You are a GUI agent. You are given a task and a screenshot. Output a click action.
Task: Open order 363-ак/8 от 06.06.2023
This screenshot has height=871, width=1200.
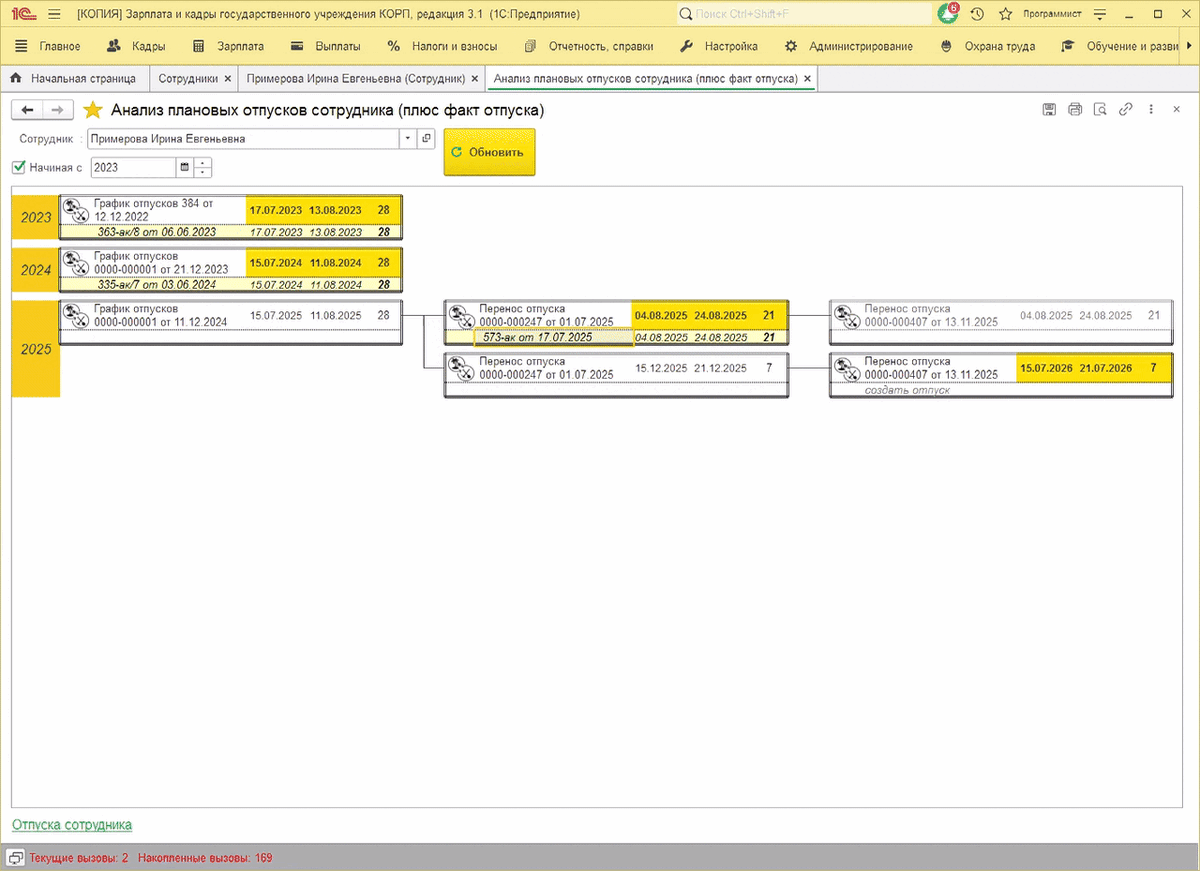[x=156, y=232]
